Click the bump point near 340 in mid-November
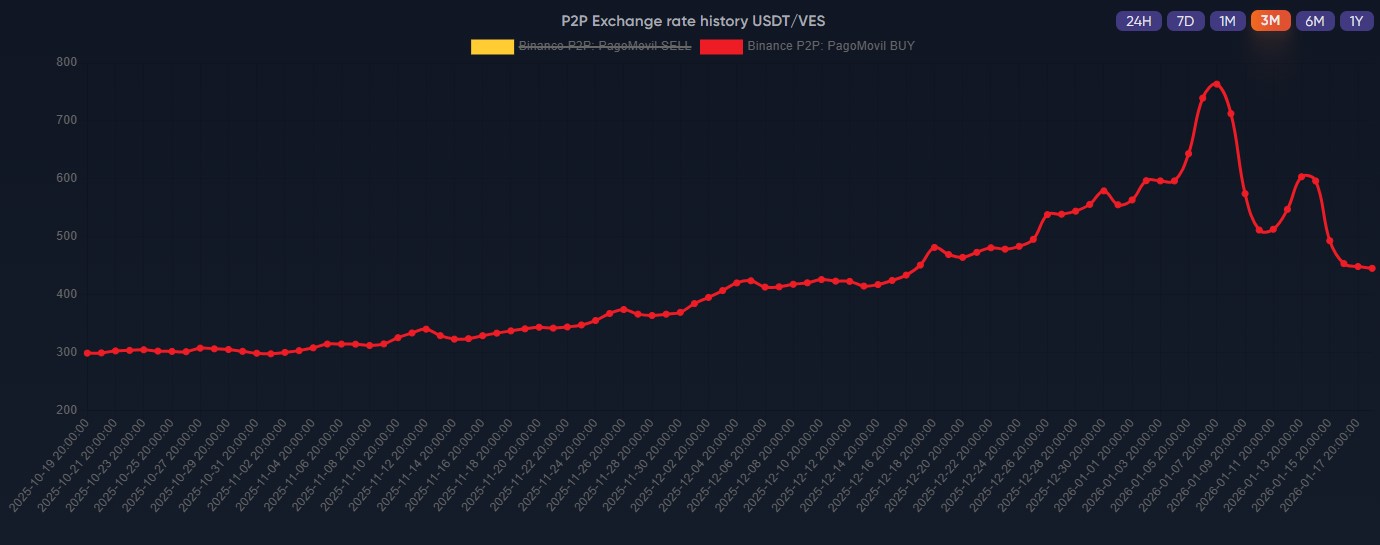 426,328
